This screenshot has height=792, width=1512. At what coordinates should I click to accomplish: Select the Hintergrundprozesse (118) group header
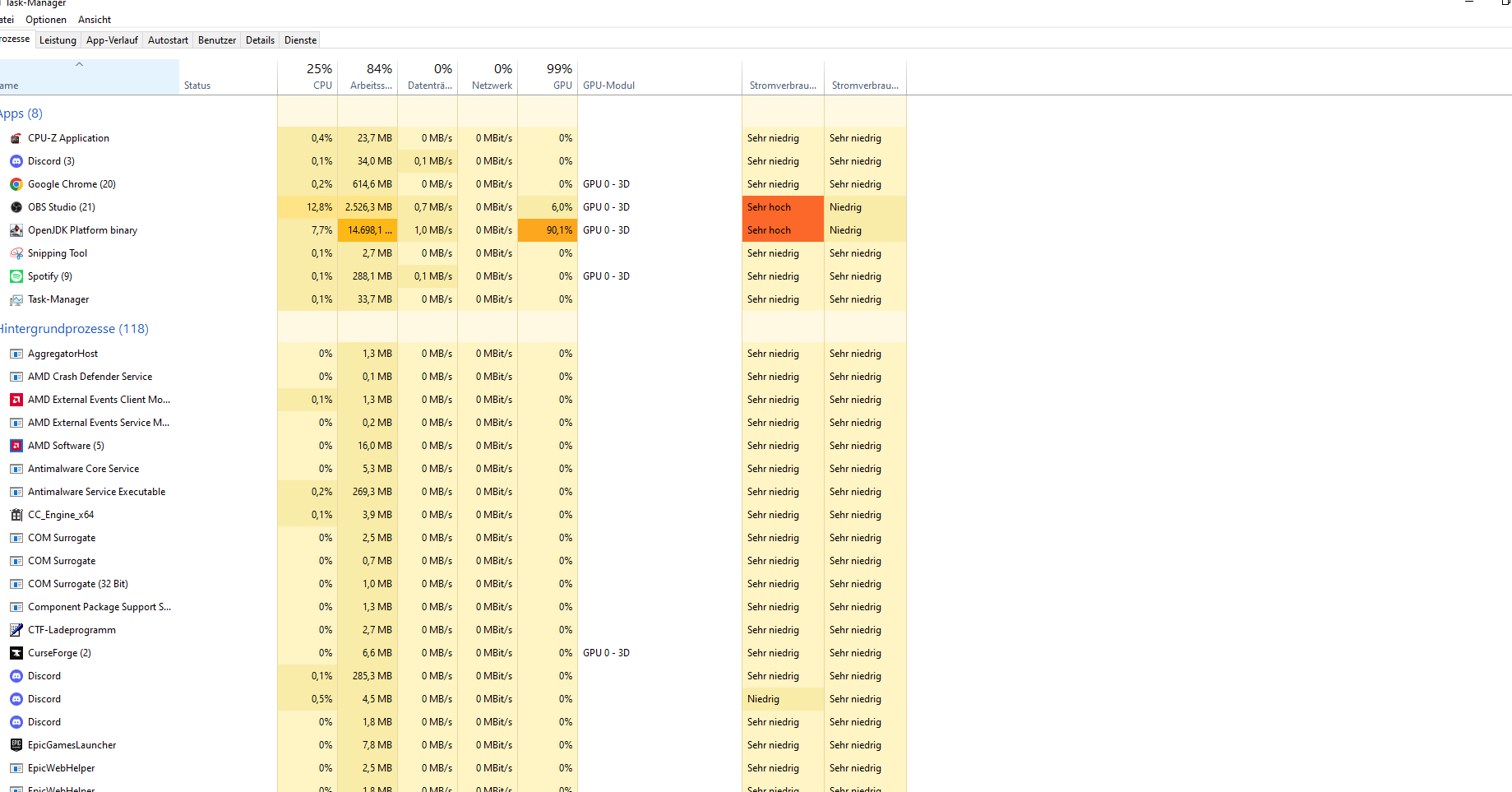coord(74,329)
